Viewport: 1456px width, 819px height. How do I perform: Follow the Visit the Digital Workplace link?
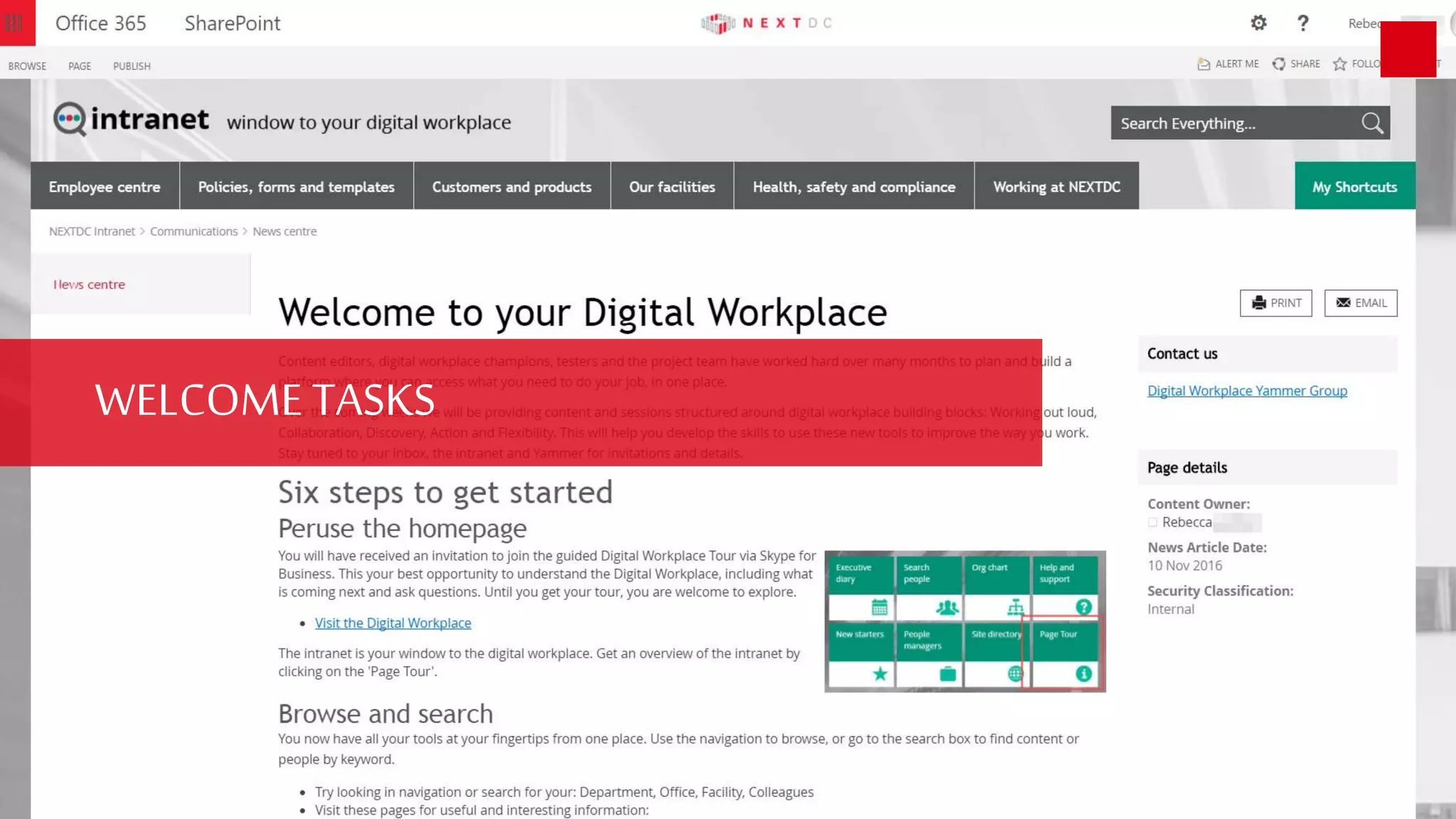pos(393,623)
